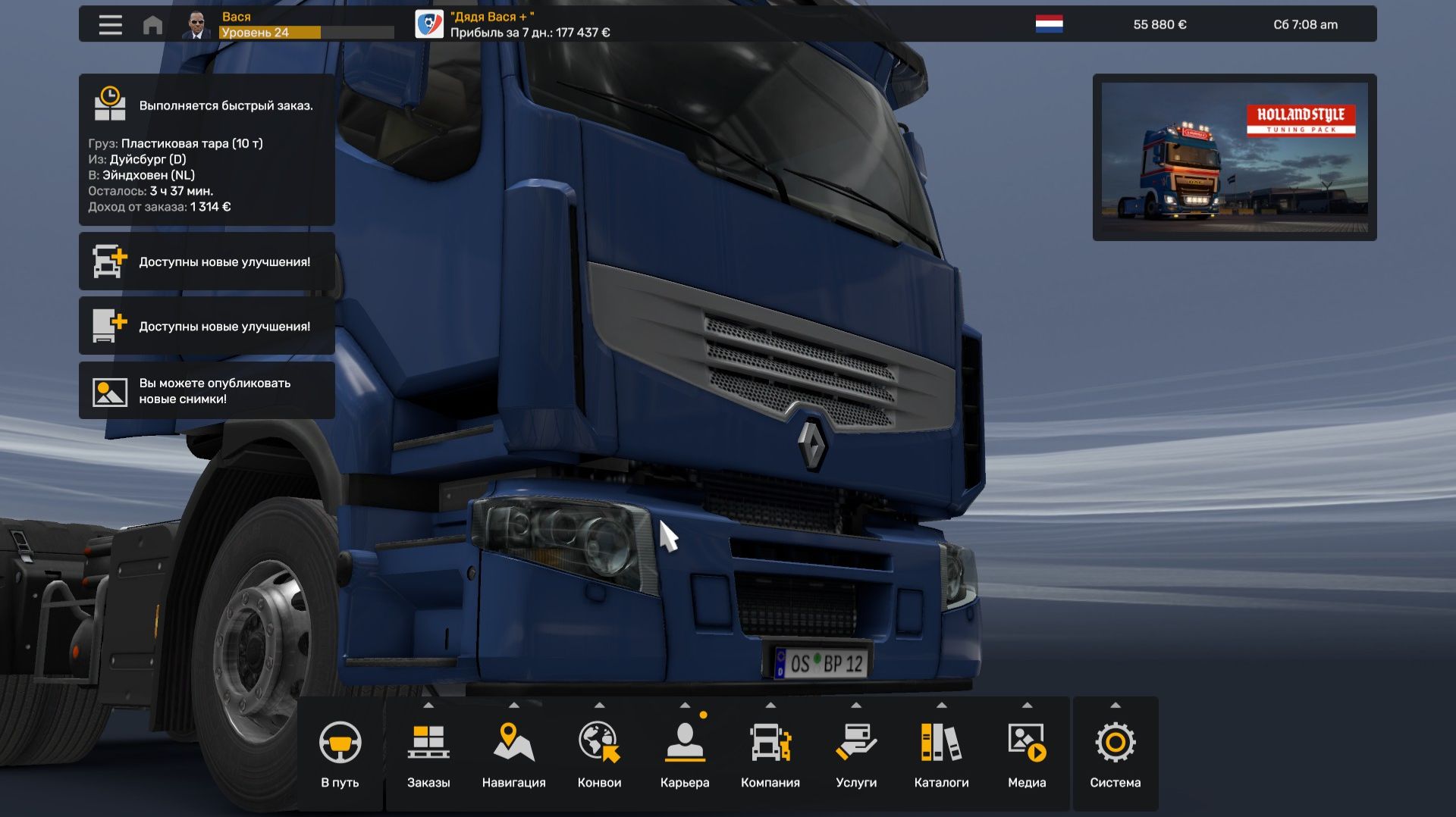
Task: Click the Карьера notification dot
Action: (x=704, y=715)
